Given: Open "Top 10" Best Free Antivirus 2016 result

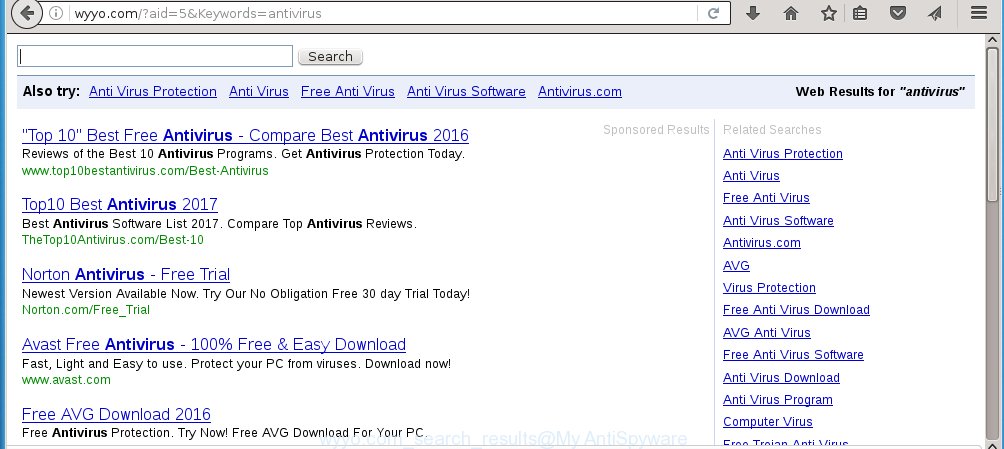Looking at the screenshot, I should click(x=245, y=135).
